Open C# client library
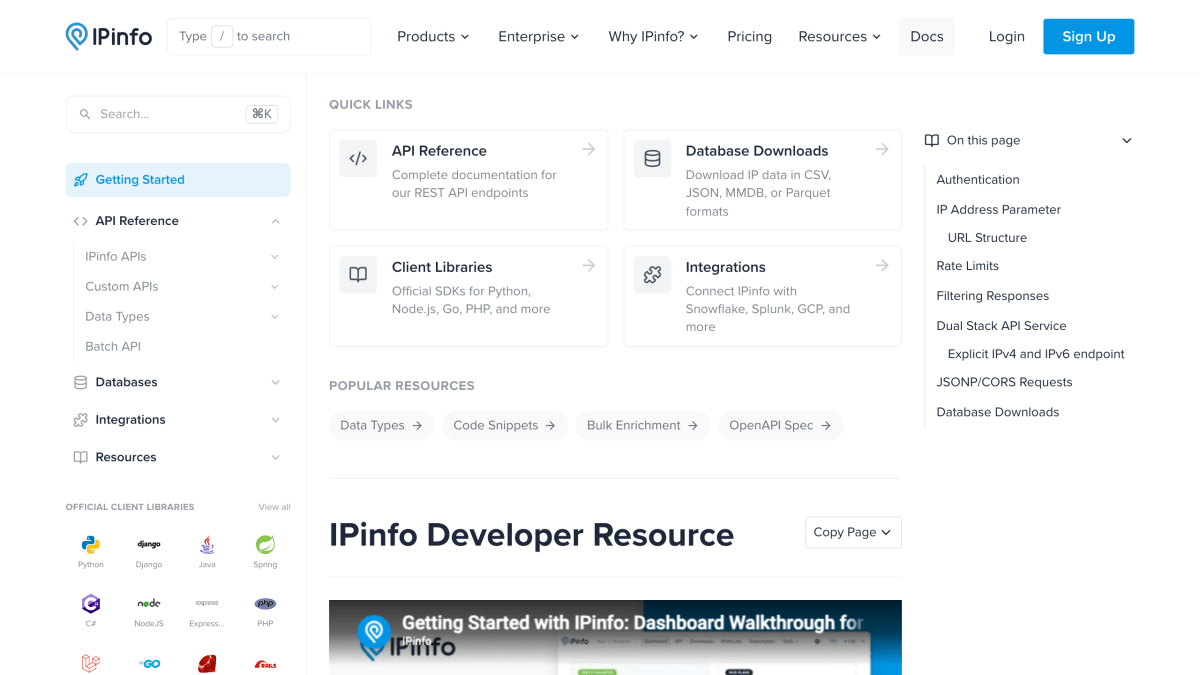The image size is (1200, 675). tap(91, 610)
